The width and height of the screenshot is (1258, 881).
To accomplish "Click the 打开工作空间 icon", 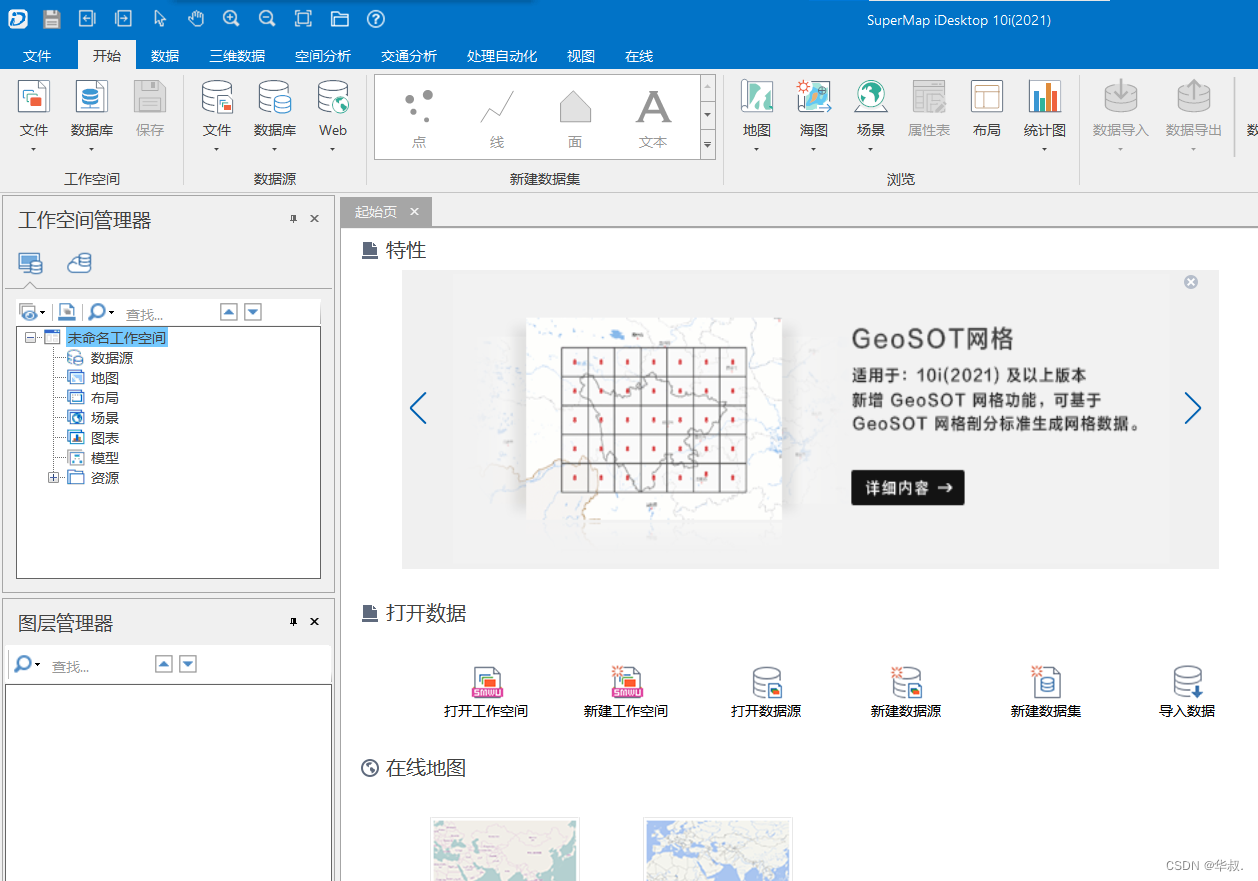I will pyautogui.click(x=486, y=682).
